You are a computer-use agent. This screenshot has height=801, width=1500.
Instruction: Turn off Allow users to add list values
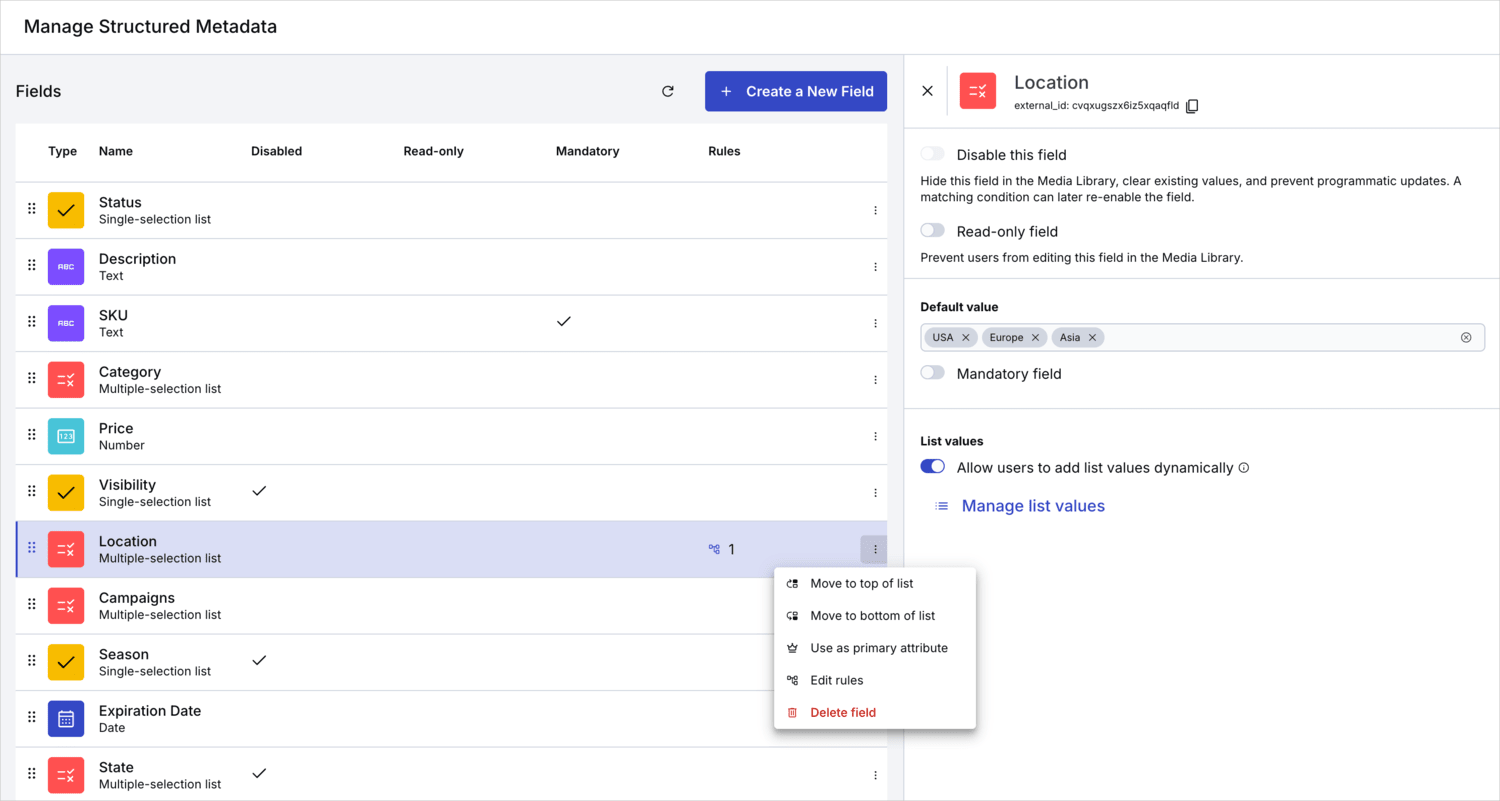point(932,466)
